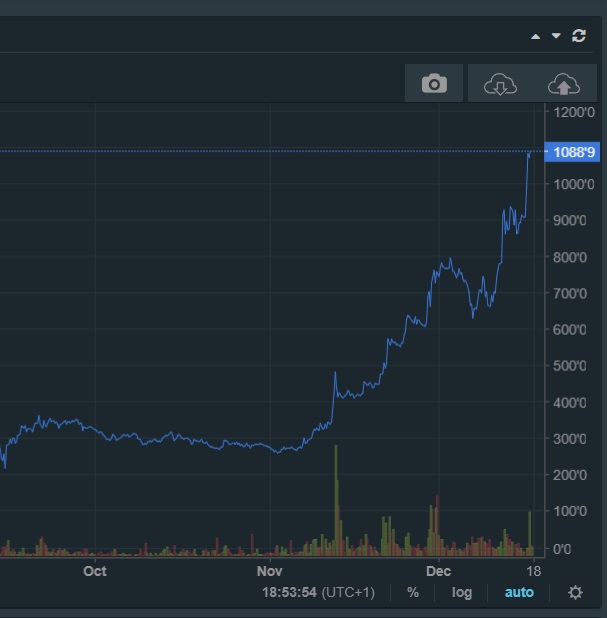Click the Oct label on the time axis

[95, 571]
